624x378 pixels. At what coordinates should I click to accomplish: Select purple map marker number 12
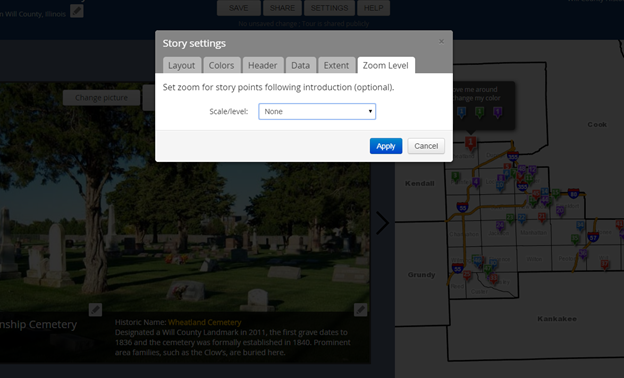(532, 171)
